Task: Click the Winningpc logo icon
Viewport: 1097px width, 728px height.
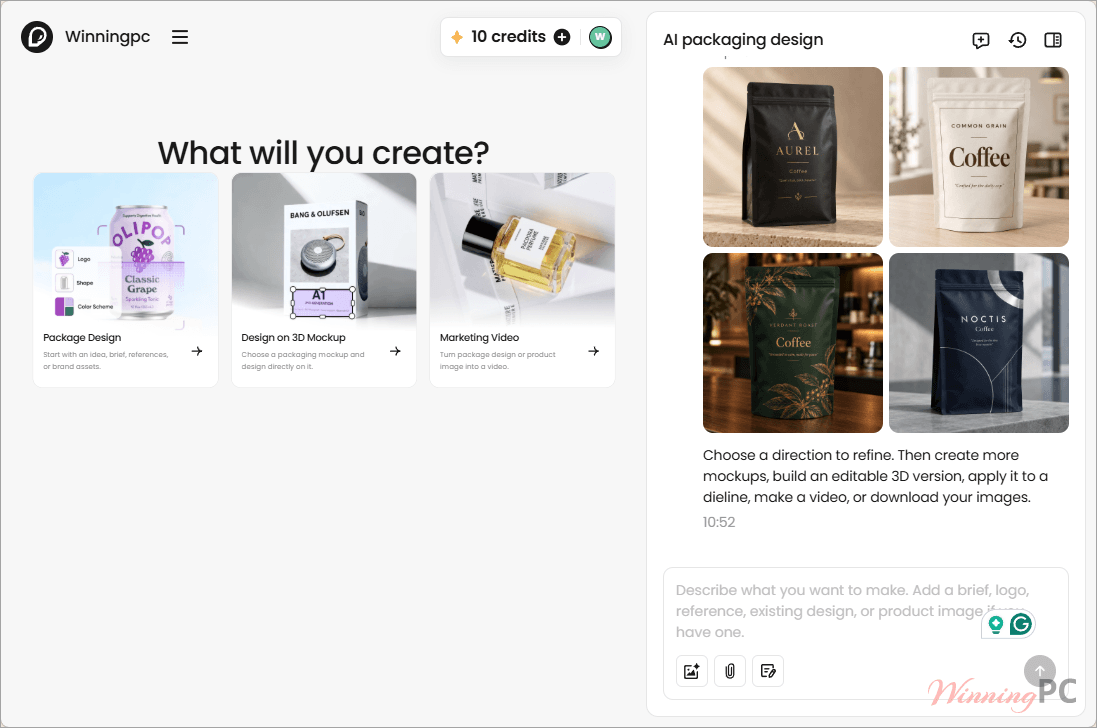Action: pyautogui.click(x=37, y=37)
